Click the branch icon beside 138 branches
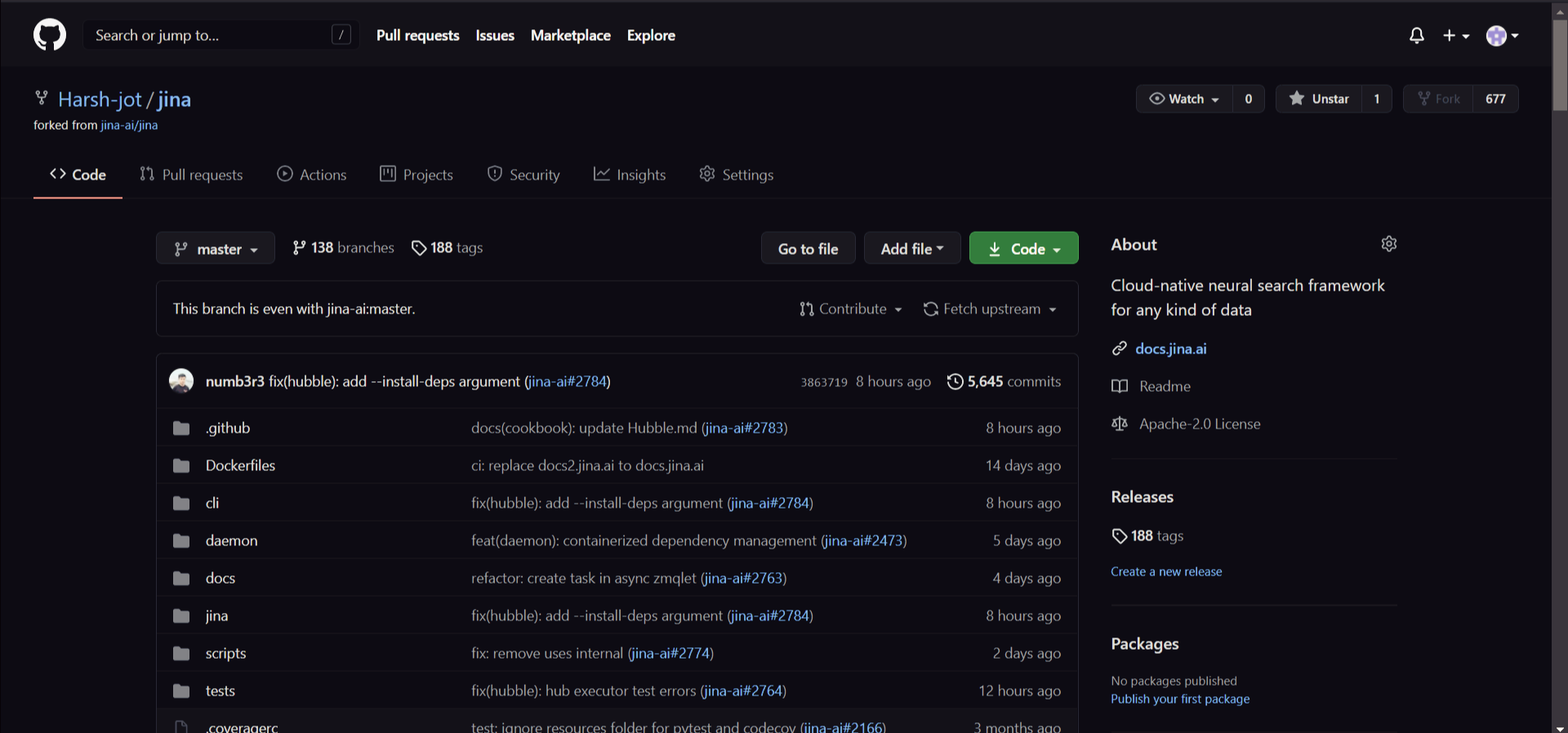The height and width of the screenshot is (733, 1568). [300, 247]
